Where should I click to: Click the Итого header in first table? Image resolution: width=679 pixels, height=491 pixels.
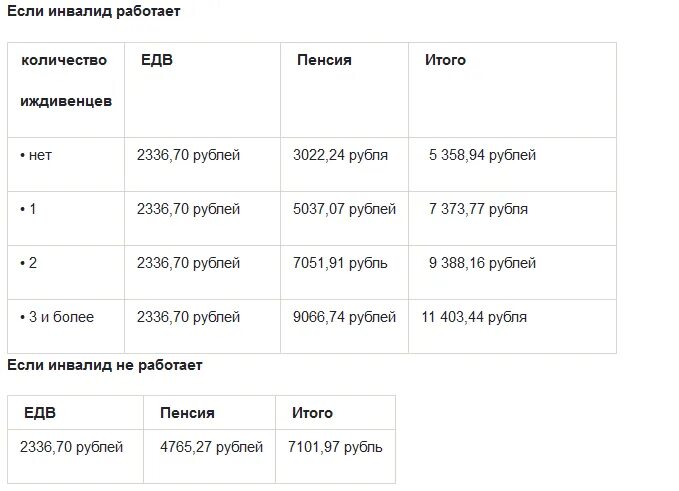pyautogui.click(x=445, y=60)
